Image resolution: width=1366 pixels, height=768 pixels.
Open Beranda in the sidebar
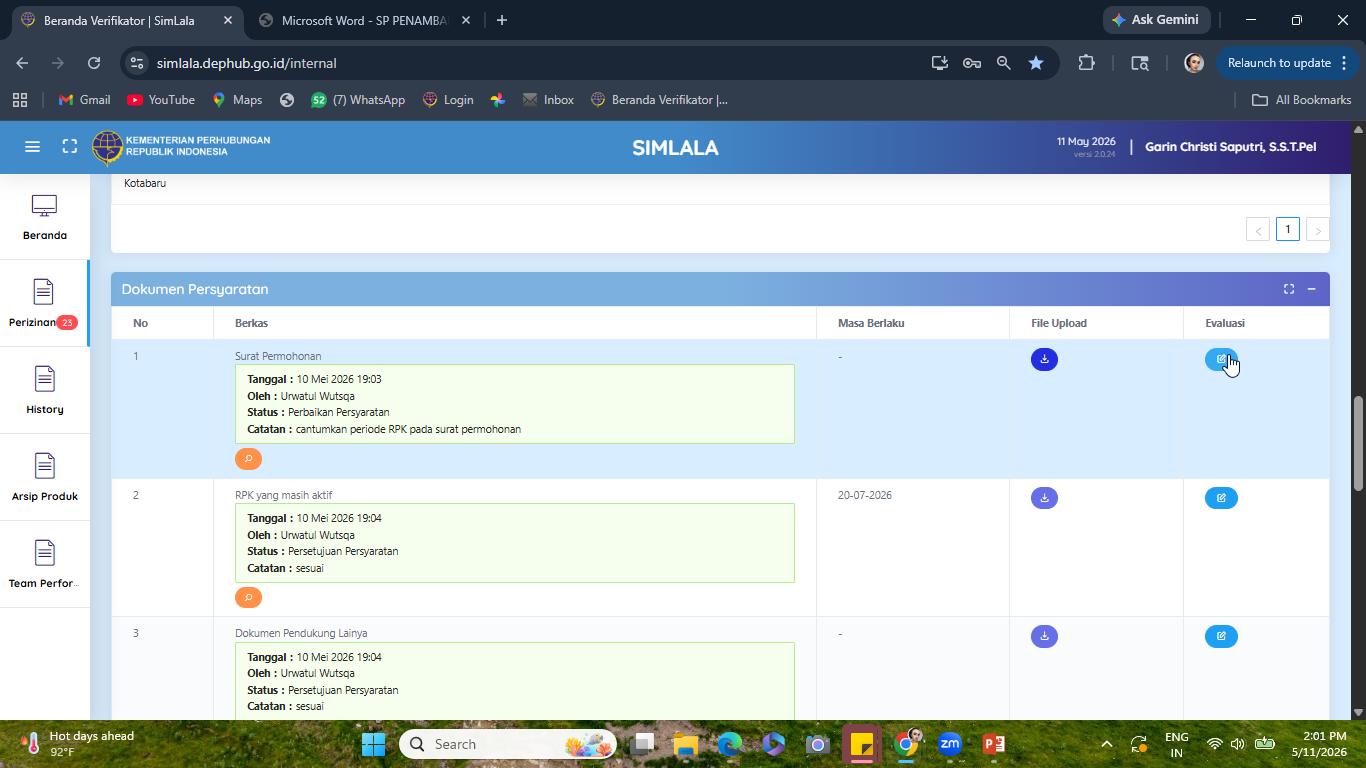(x=44, y=217)
